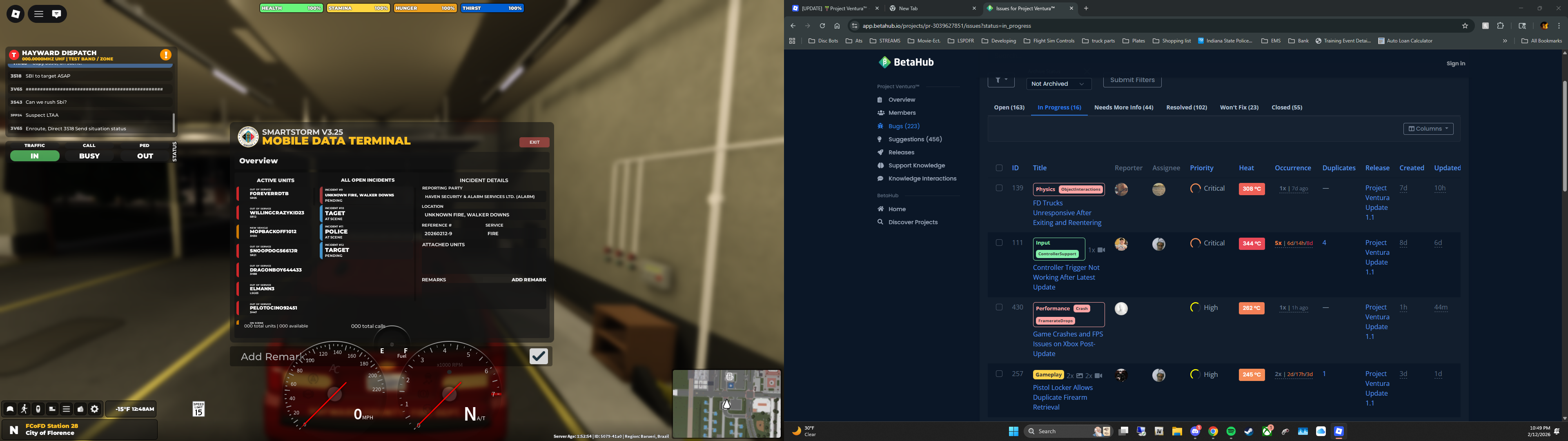Expand the Columns dropdown
The width and height of the screenshot is (1568, 441).
click(1428, 129)
